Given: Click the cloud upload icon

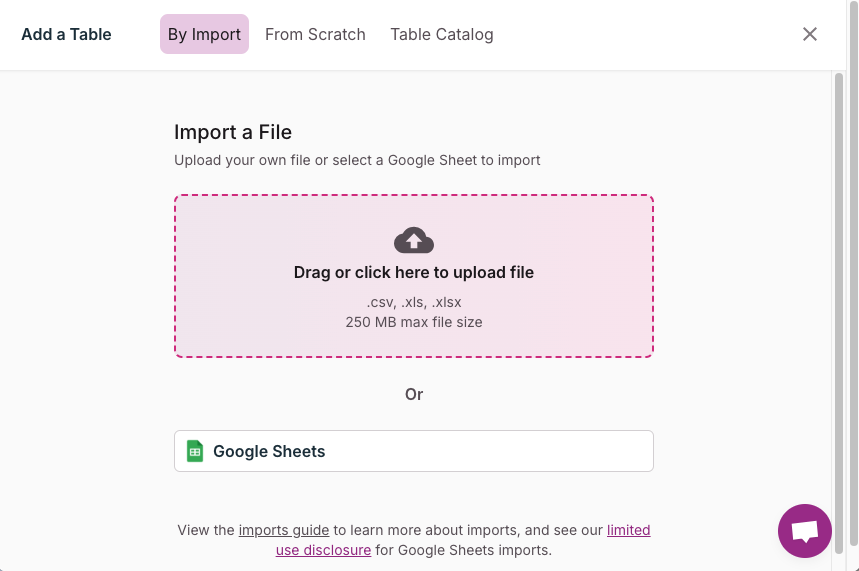Looking at the screenshot, I should pyautogui.click(x=414, y=240).
